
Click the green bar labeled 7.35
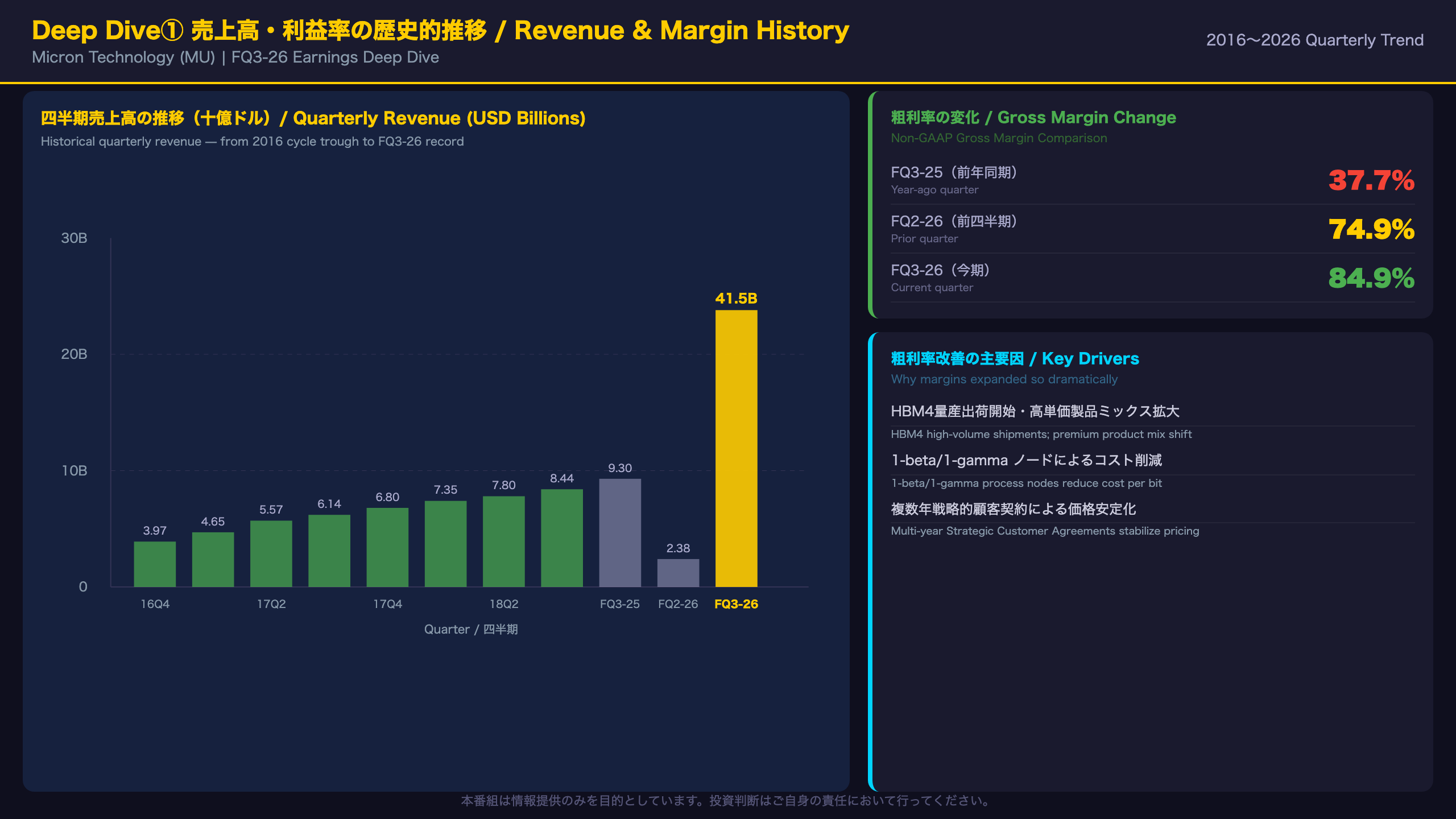(x=445, y=544)
